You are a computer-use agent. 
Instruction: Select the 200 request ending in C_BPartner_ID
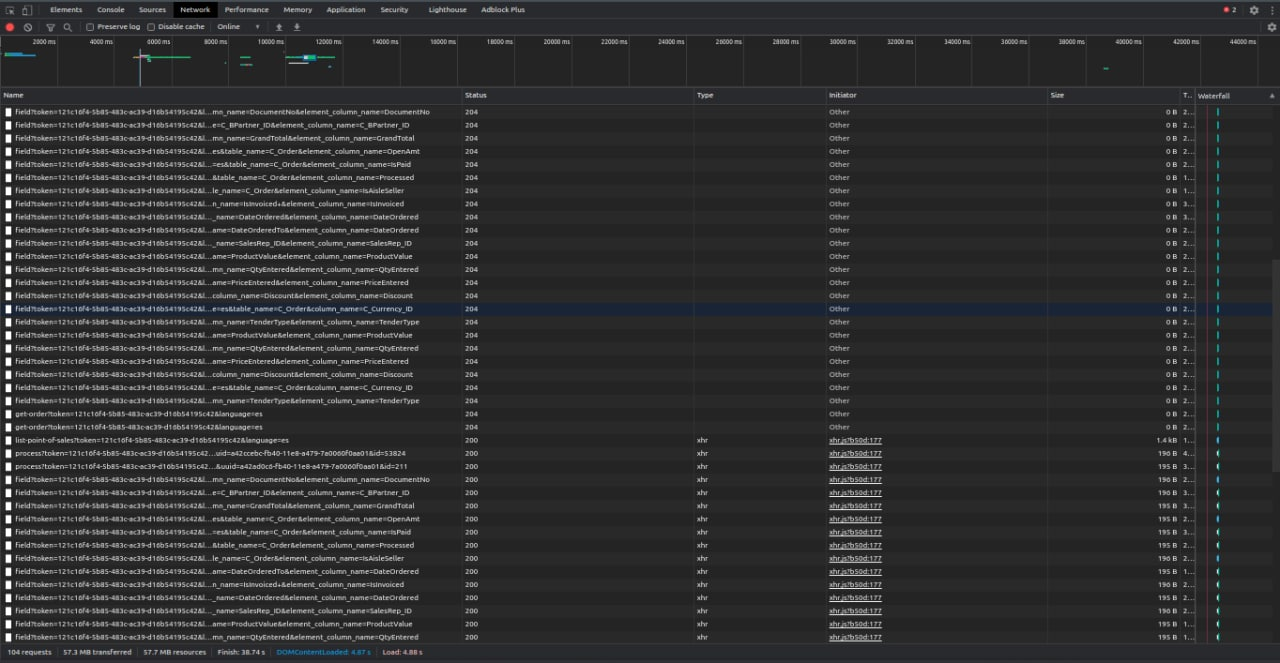click(212, 493)
